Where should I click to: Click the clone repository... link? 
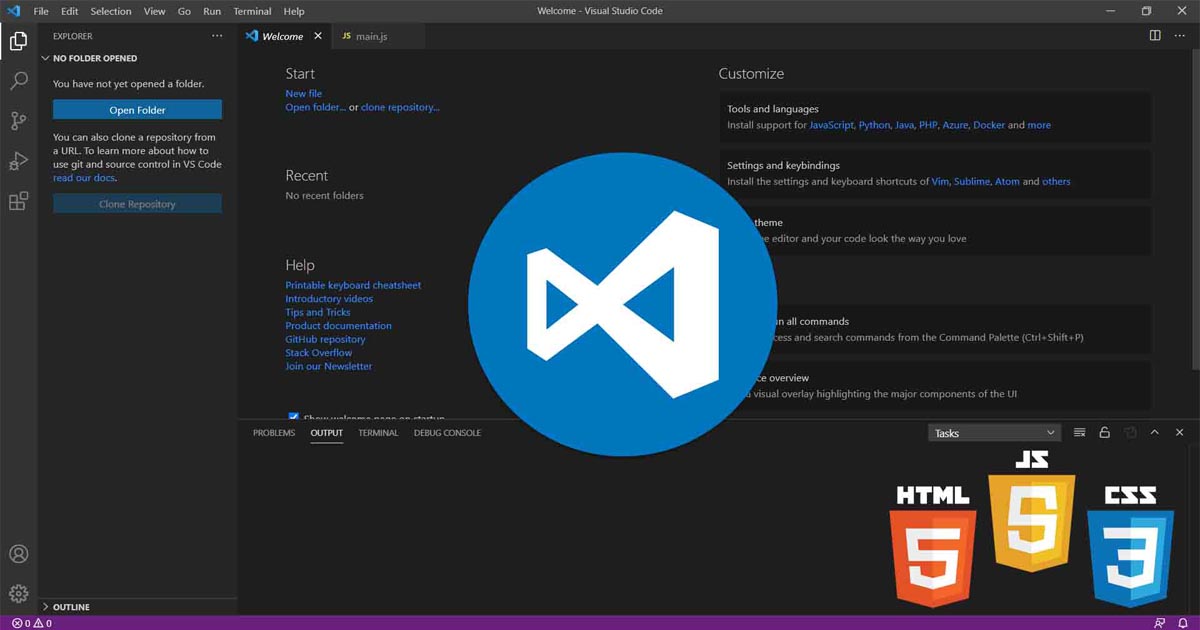pos(400,107)
